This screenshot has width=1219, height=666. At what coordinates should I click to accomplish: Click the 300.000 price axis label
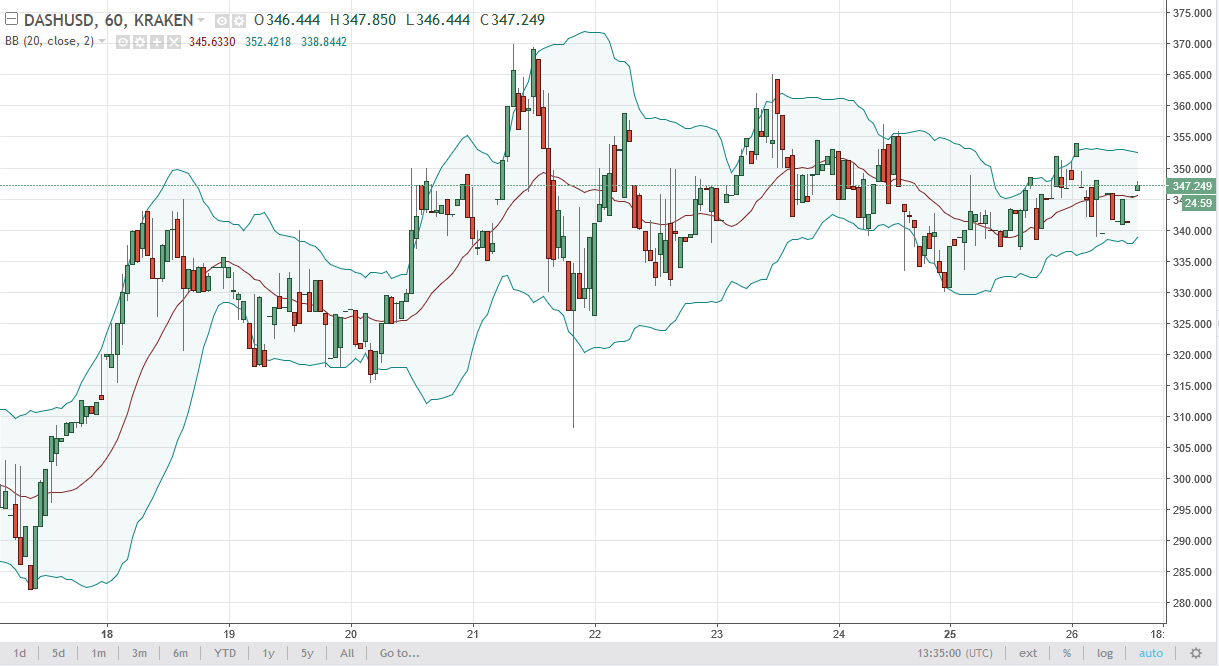tap(1192, 479)
